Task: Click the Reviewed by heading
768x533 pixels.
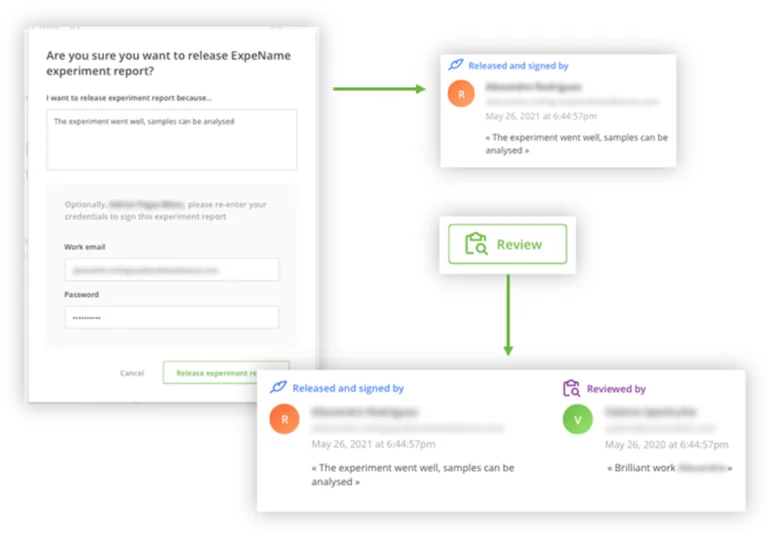Action: pyautogui.click(x=616, y=389)
